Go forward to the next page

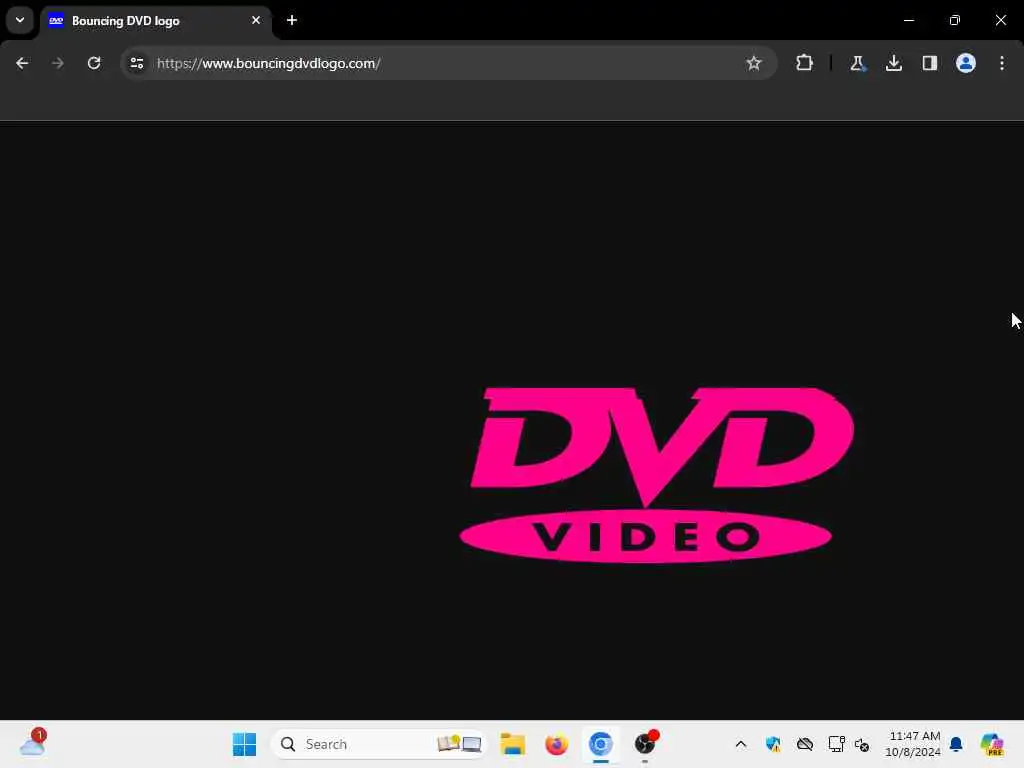[58, 63]
